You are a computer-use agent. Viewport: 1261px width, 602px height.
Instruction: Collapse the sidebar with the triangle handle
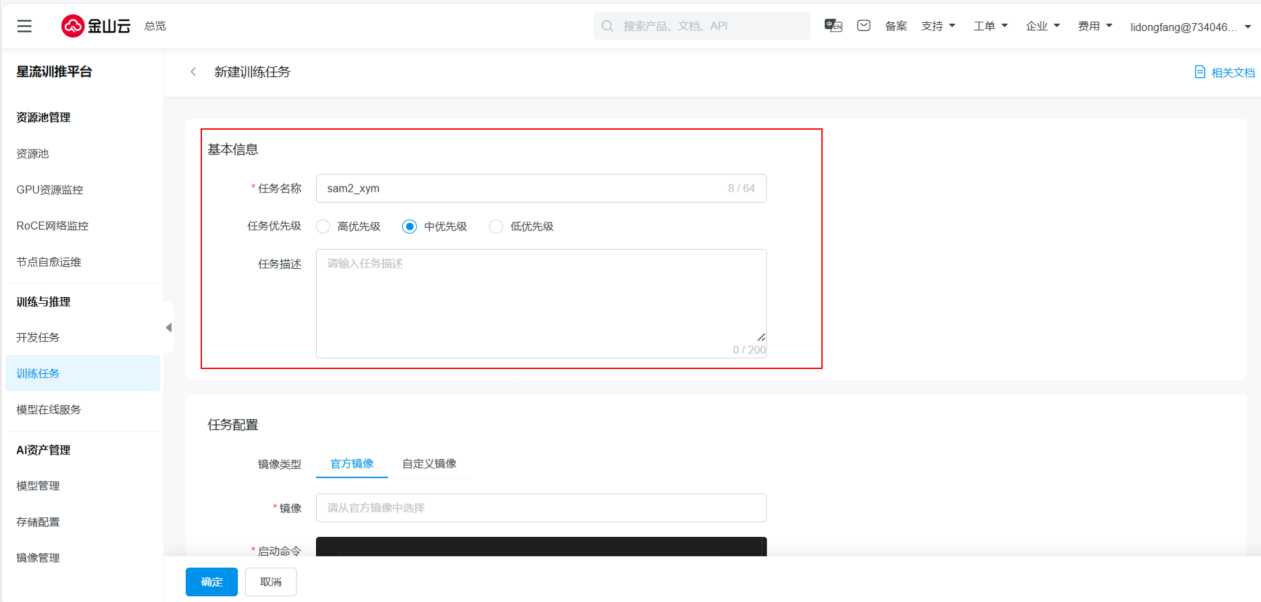click(x=168, y=328)
